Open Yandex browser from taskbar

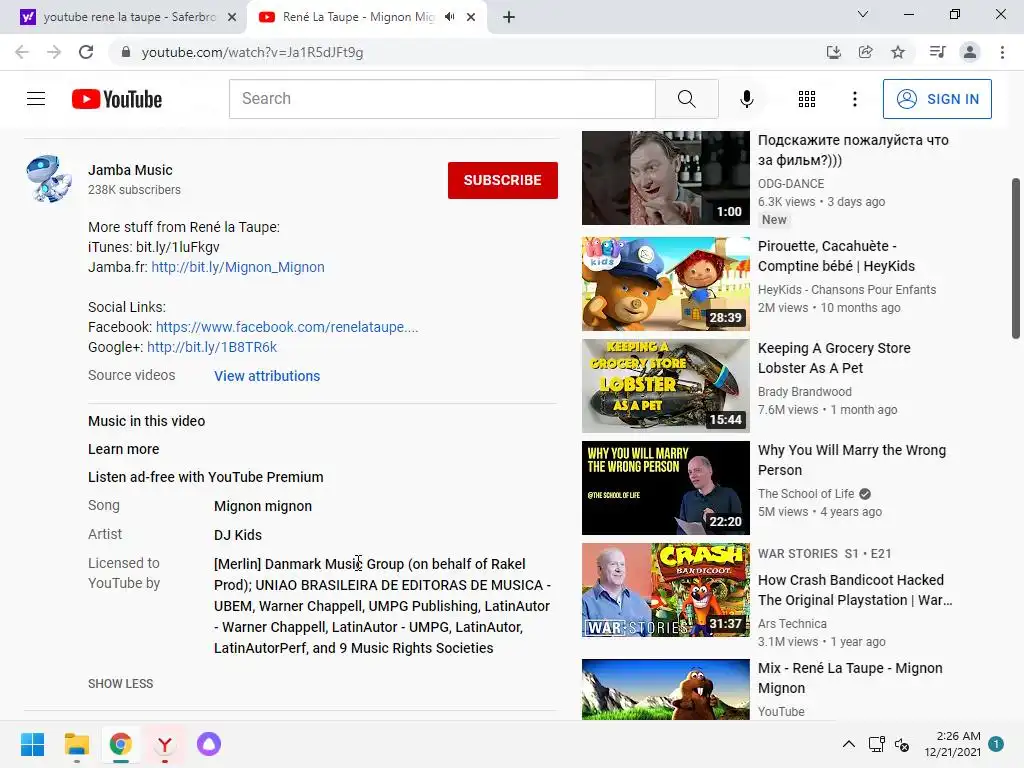165,744
